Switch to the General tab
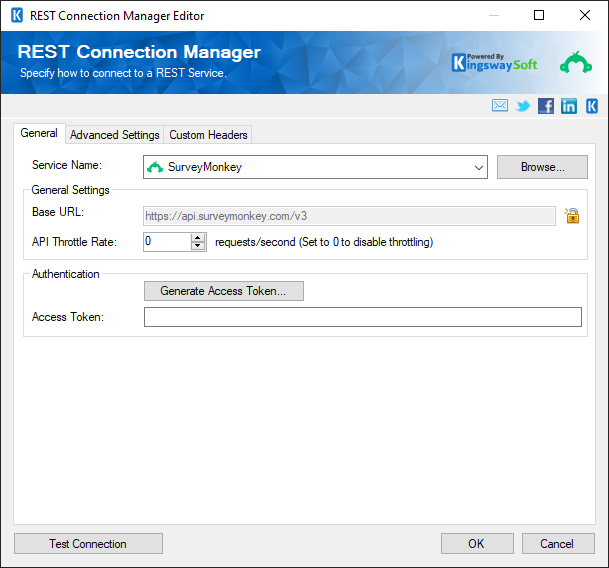This screenshot has width=609, height=568. point(39,133)
